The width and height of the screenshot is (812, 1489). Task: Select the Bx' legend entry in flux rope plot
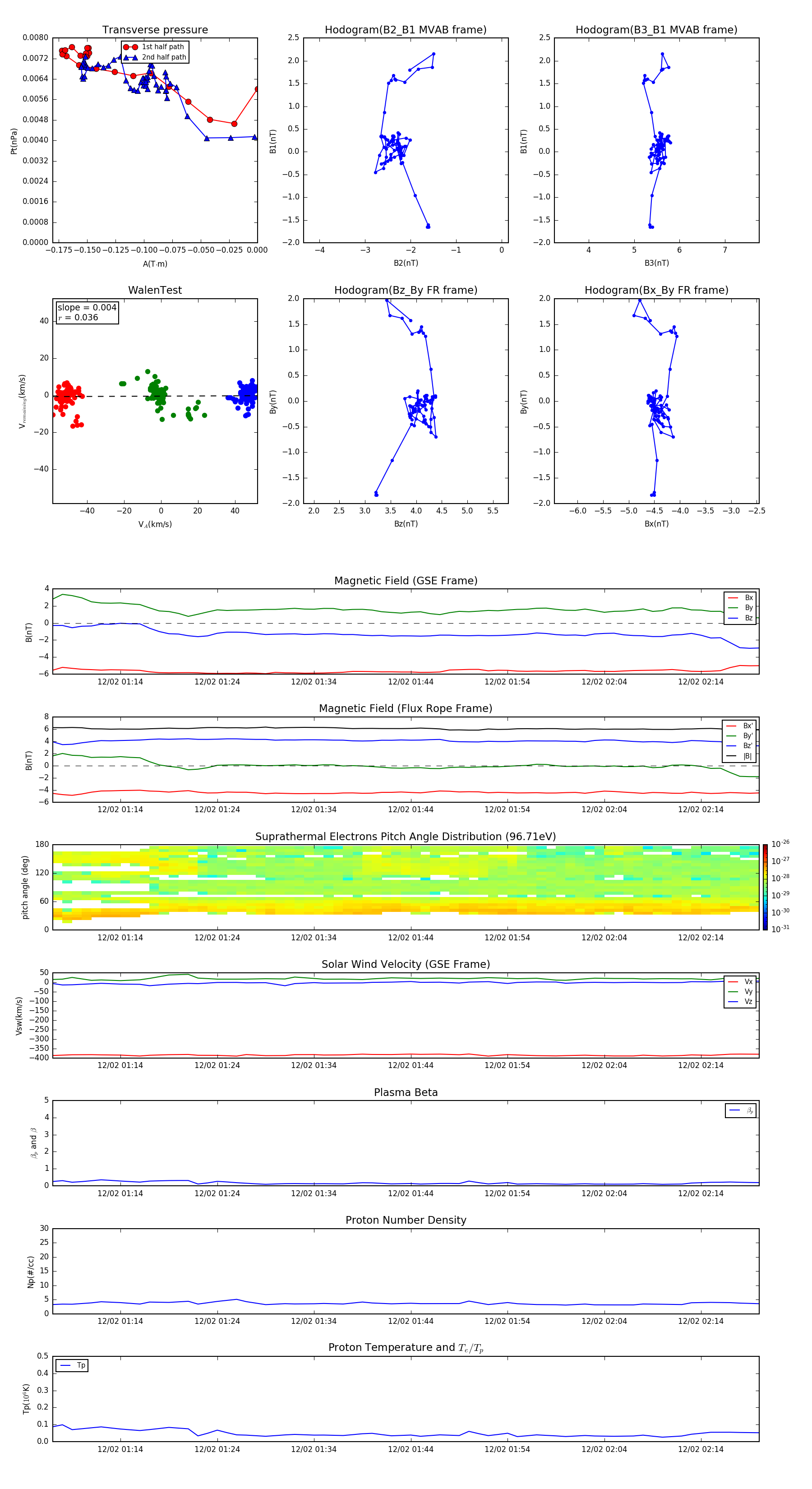[739, 726]
